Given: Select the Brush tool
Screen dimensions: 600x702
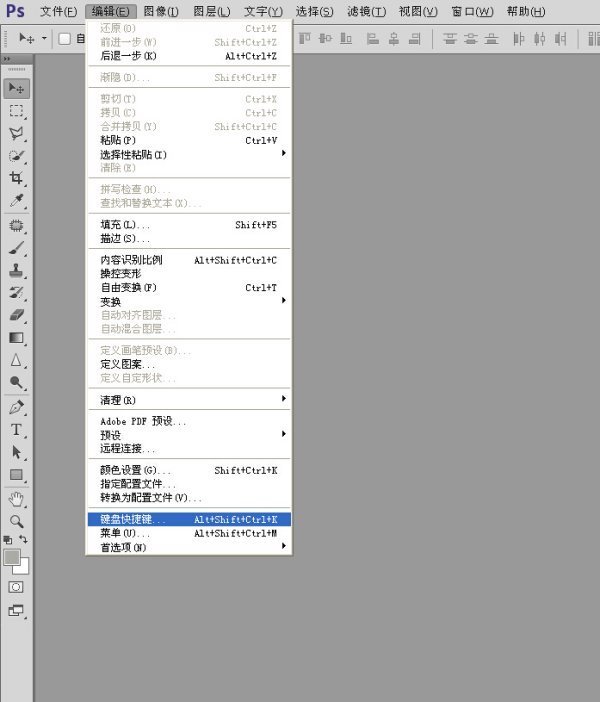Looking at the screenshot, I should tap(17, 248).
